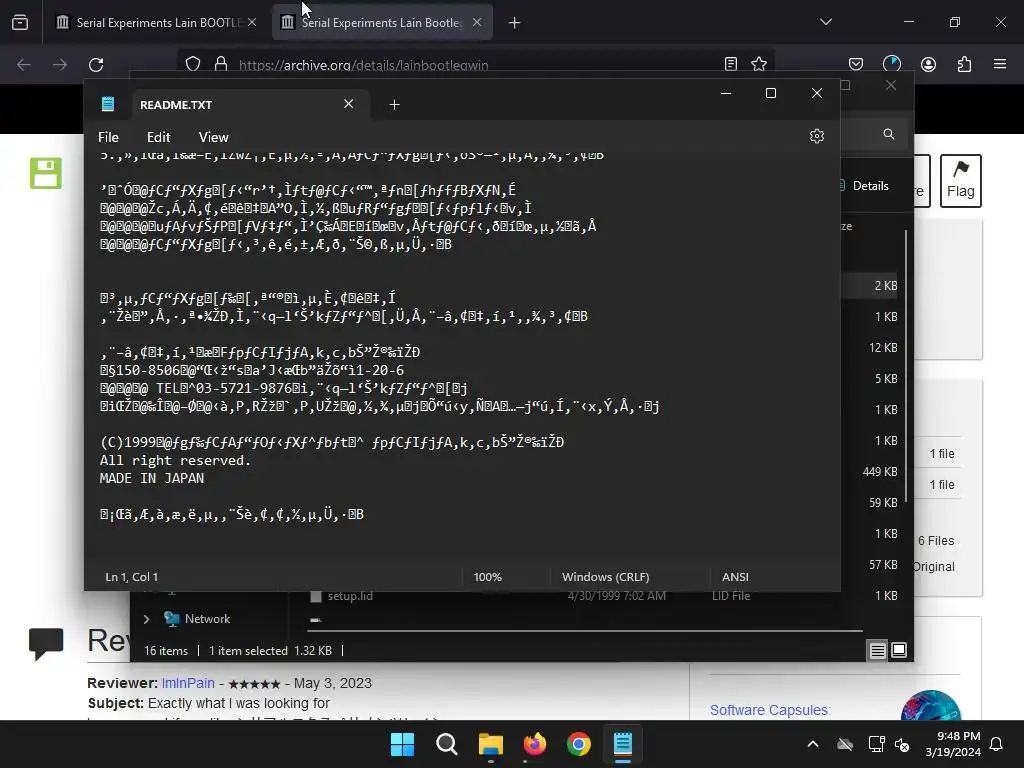This screenshot has width=1024, height=768.
Task: Open Windows taskbar search
Action: click(x=447, y=744)
